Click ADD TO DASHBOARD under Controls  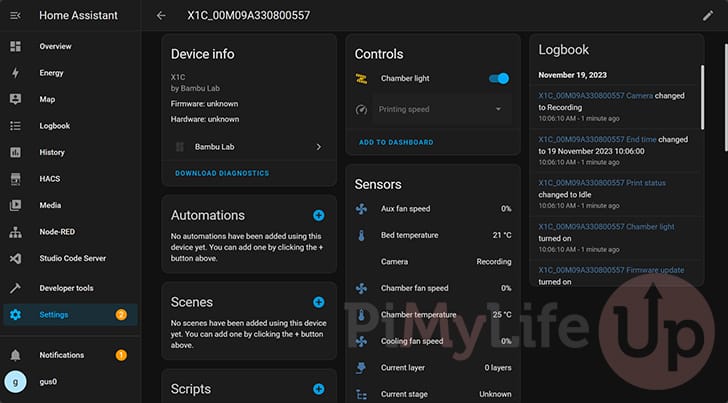[396, 143]
